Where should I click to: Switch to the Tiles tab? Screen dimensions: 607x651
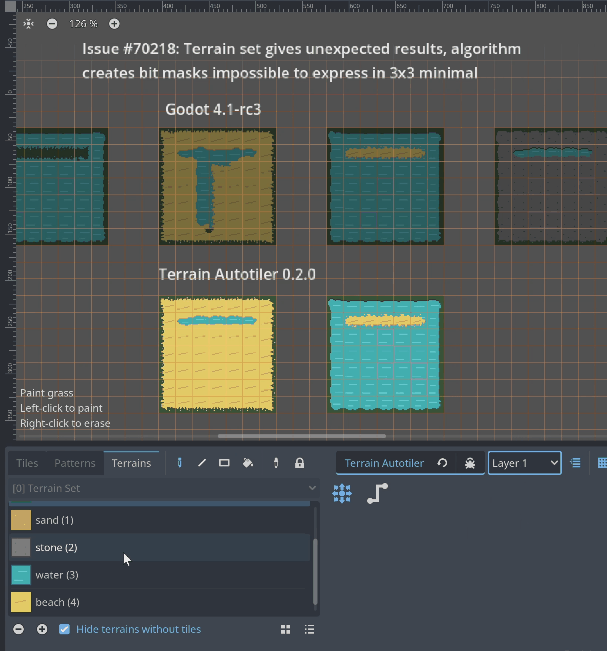27,463
